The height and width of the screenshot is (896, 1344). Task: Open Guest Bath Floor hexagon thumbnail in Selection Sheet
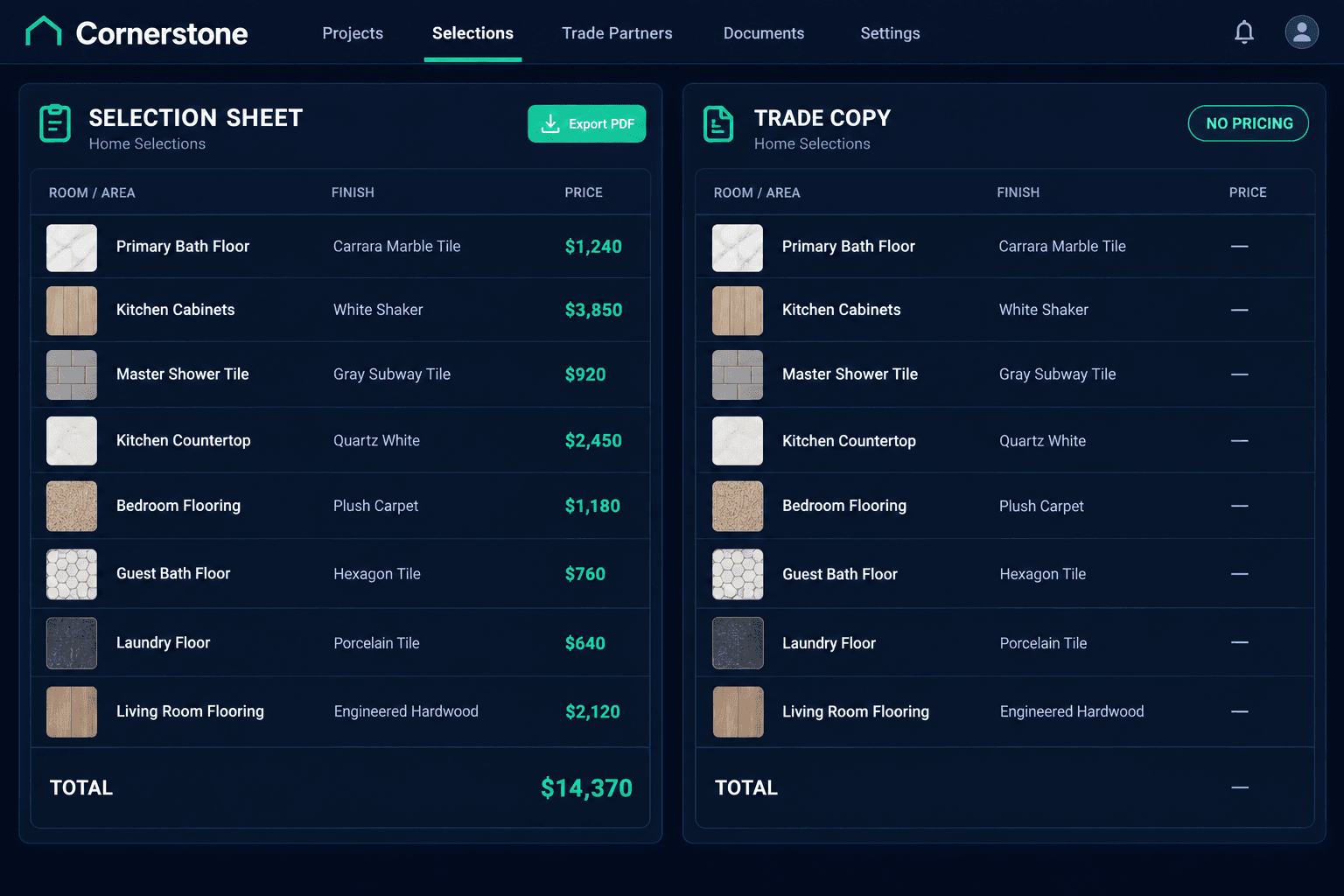[72, 574]
